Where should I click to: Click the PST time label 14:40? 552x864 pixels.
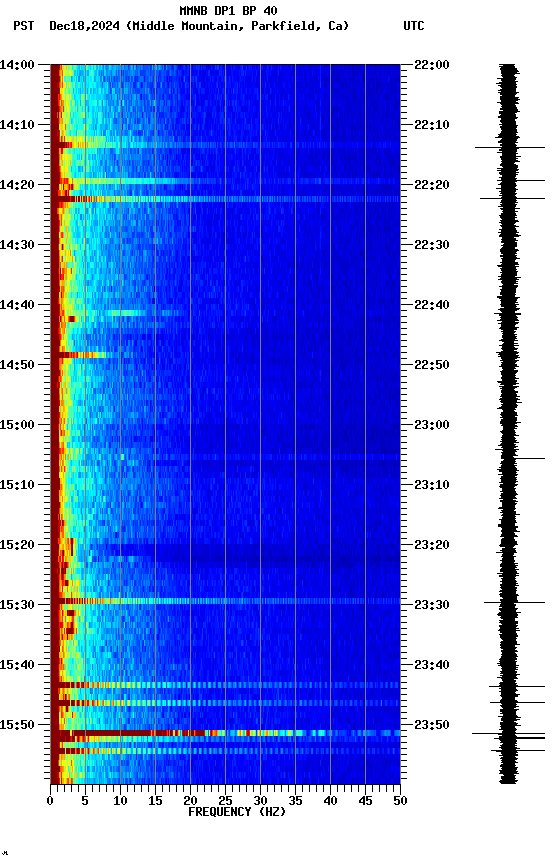pyautogui.click(x=17, y=305)
